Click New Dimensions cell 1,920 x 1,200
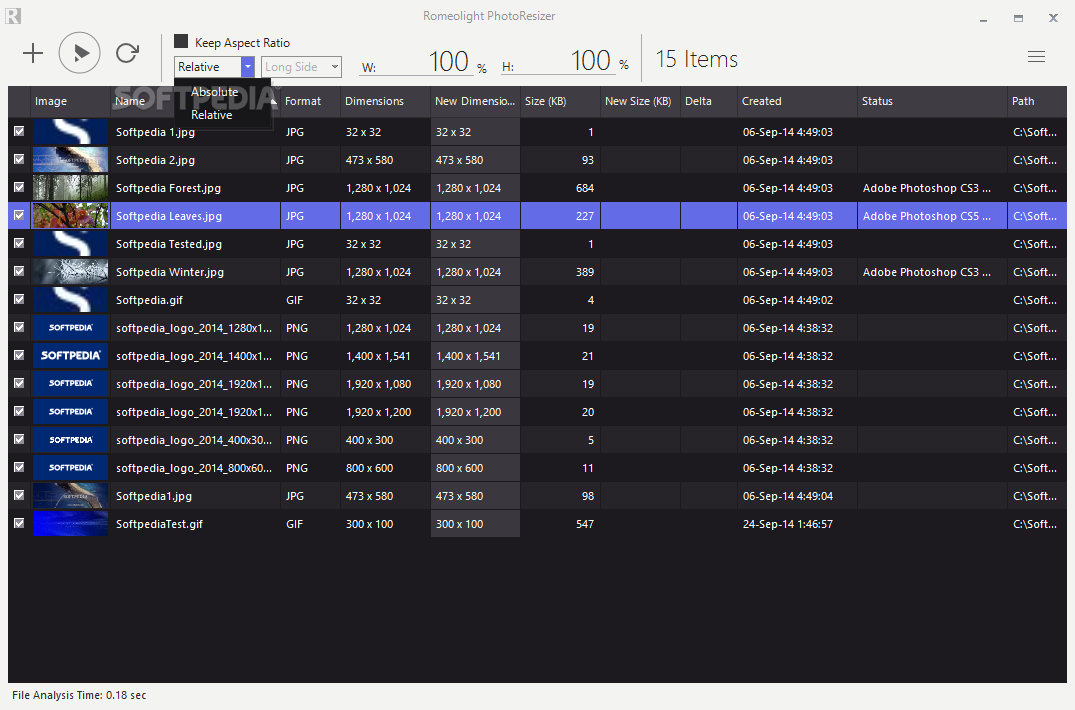Viewport: 1075px width, 710px height. click(x=475, y=412)
